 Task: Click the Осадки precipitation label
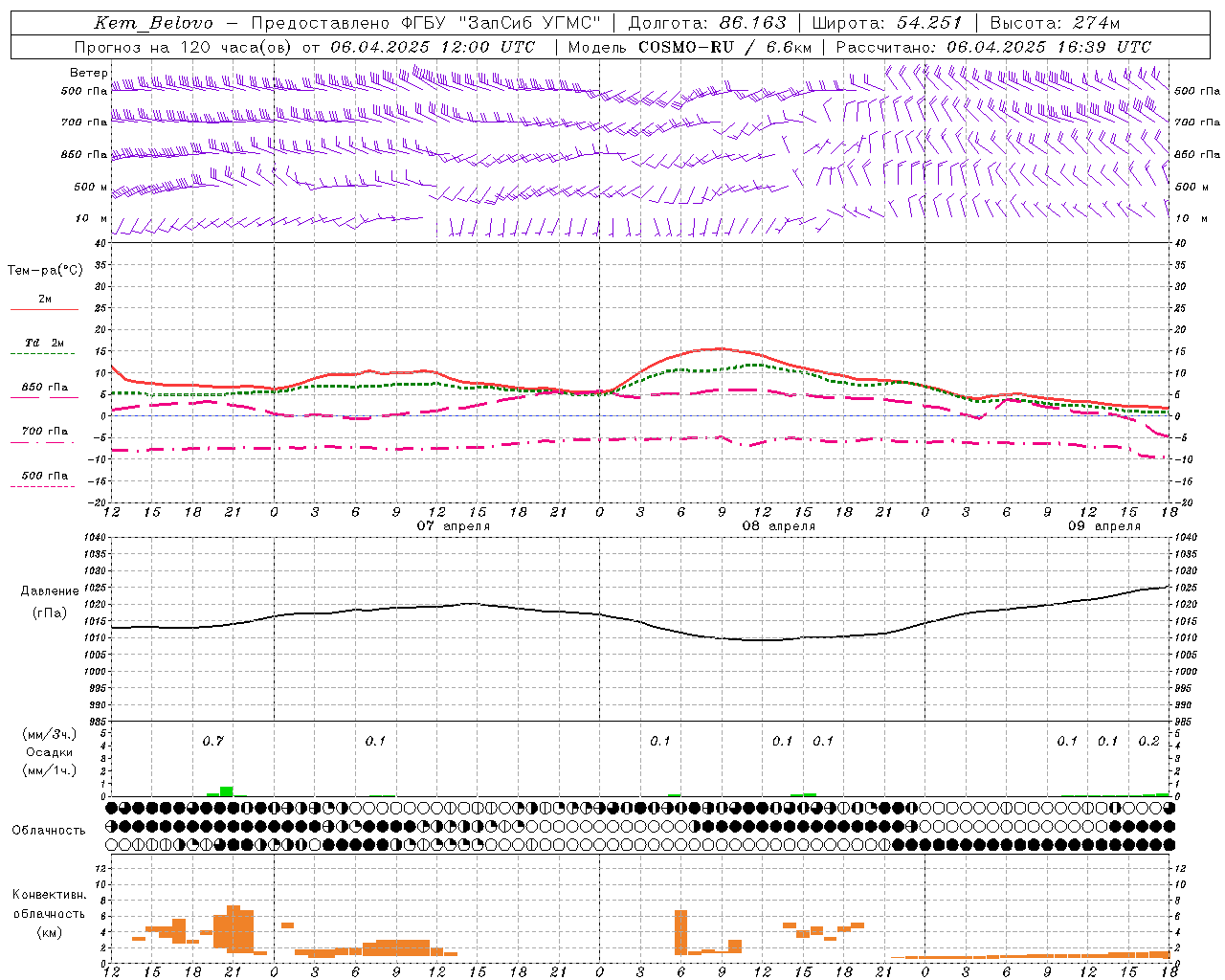(x=49, y=752)
